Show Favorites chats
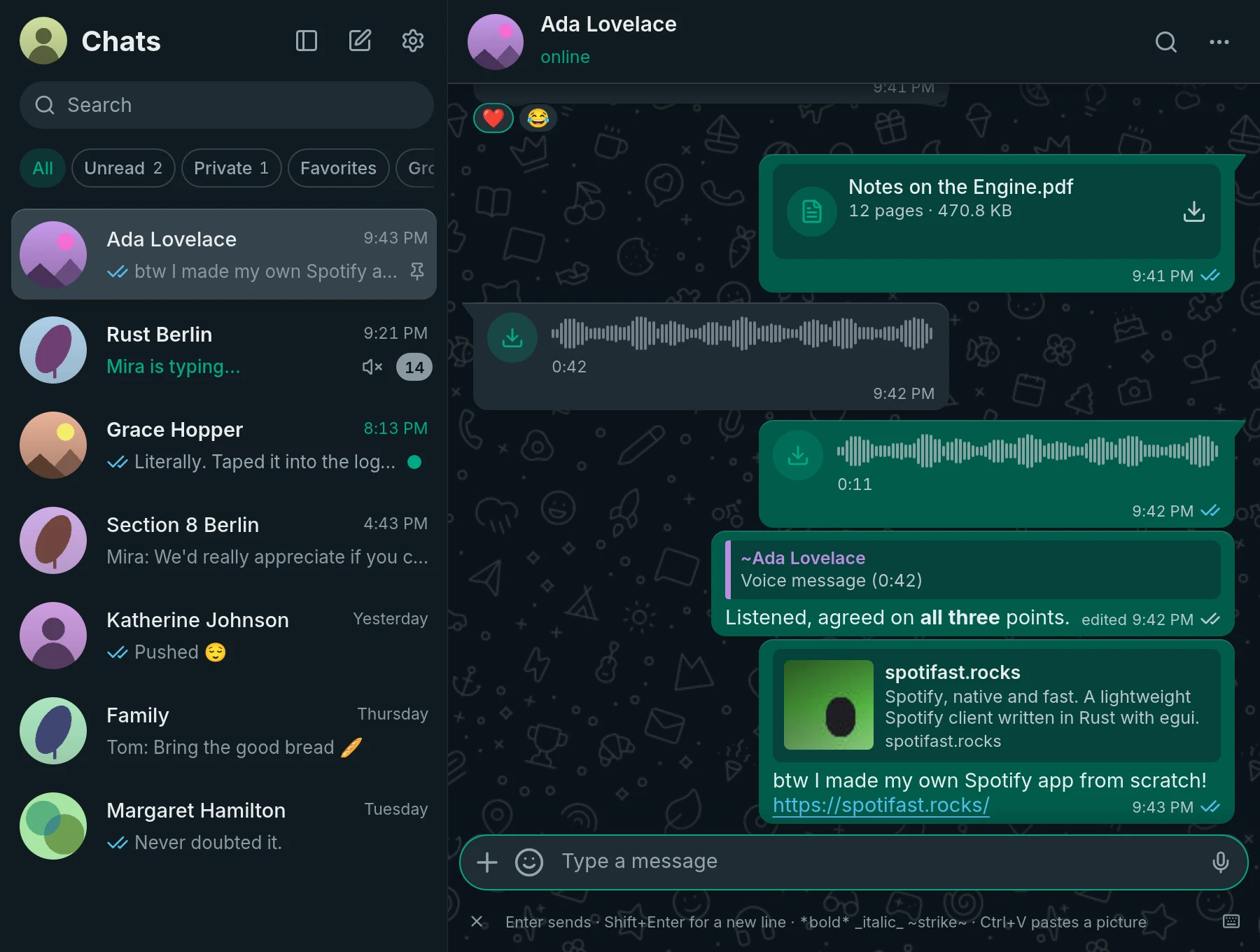Viewport: 1260px width, 952px height. click(x=339, y=168)
